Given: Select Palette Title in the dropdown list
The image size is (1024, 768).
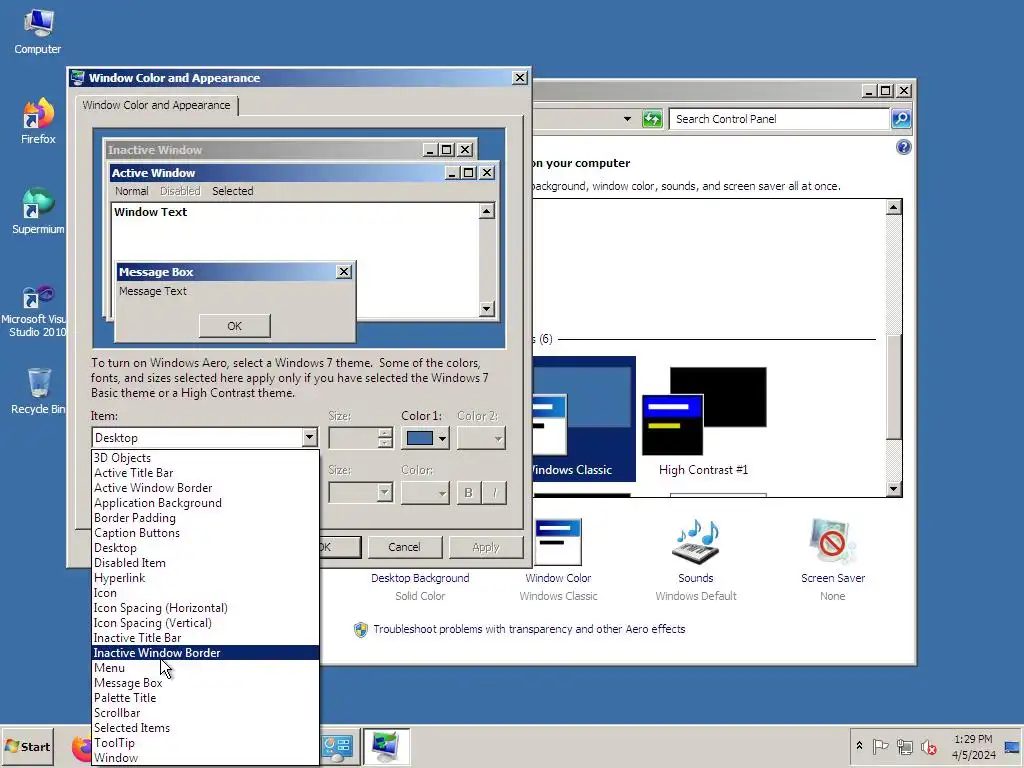Looking at the screenshot, I should (206, 698).
